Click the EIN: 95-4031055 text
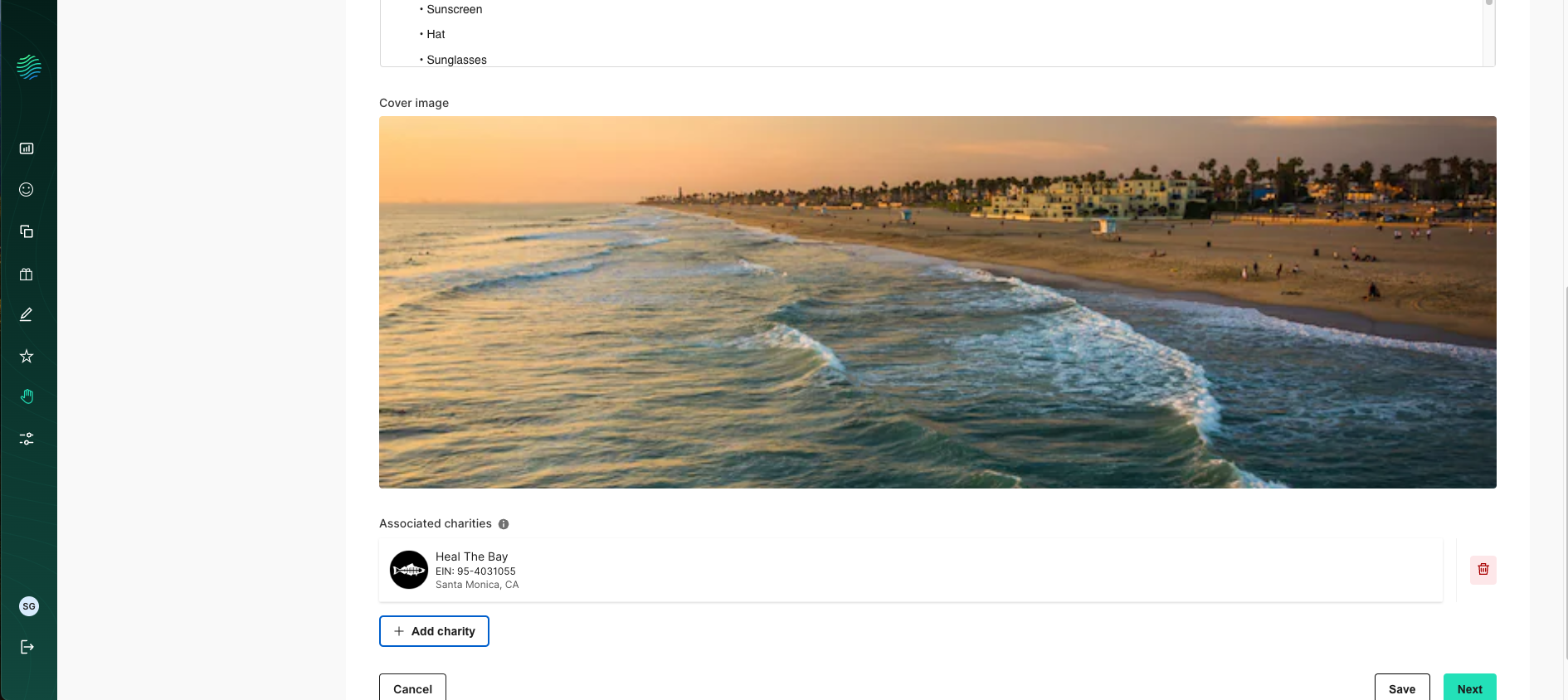Screen dimensions: 1568x700 pos(475,571)
